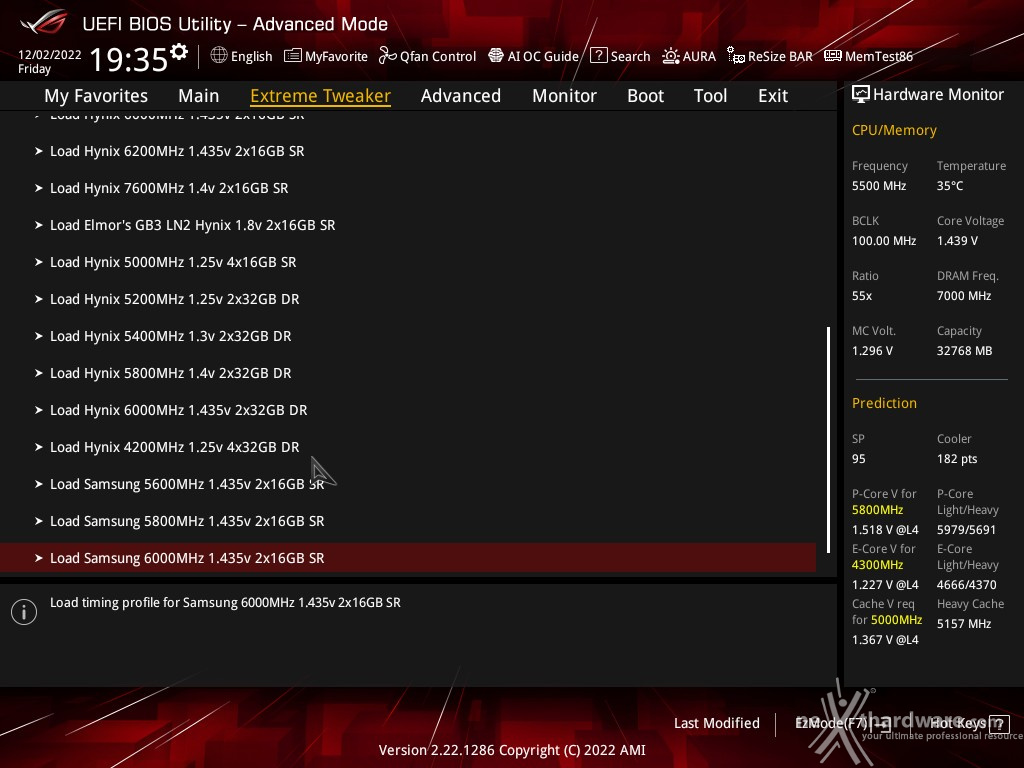Viewport: 1024px width, 768px height.
Task: Click the AURA lighting icon
Action: pyautogui.click(x=671, y=56)
